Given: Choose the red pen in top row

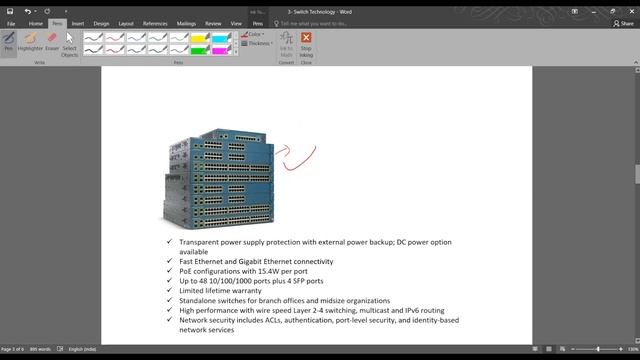Looking at the screenshot, I should tap(115, 38).
